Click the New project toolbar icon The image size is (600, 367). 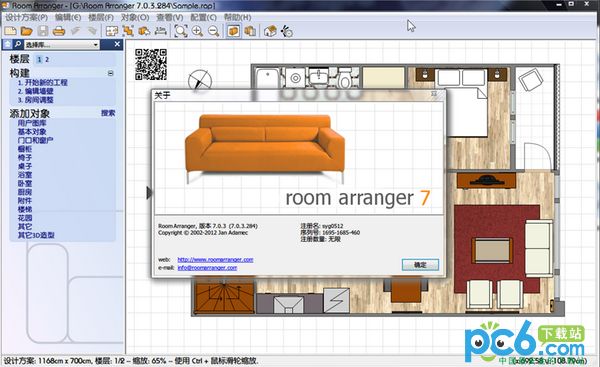11,31
